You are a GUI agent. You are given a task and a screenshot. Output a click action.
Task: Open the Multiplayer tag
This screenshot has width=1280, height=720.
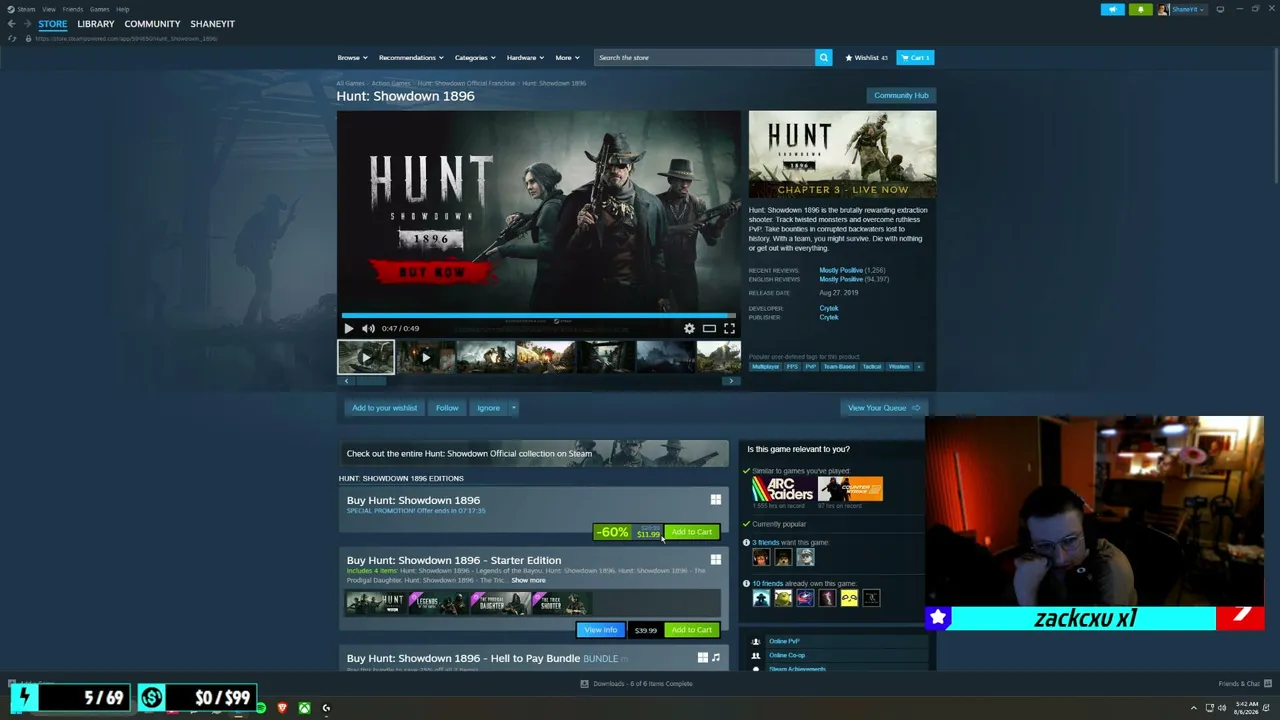pos(765,367)
